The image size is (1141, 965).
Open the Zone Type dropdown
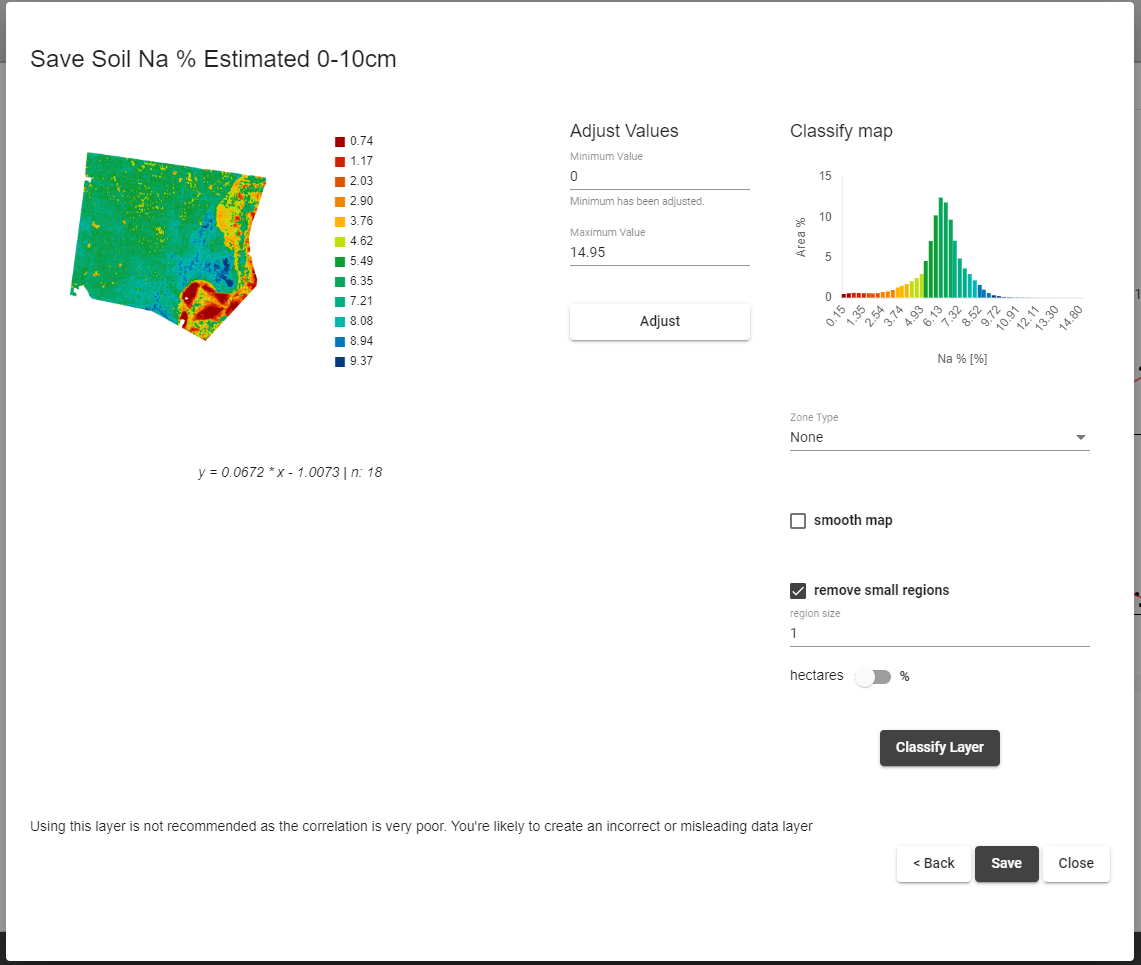click(939, 437)
